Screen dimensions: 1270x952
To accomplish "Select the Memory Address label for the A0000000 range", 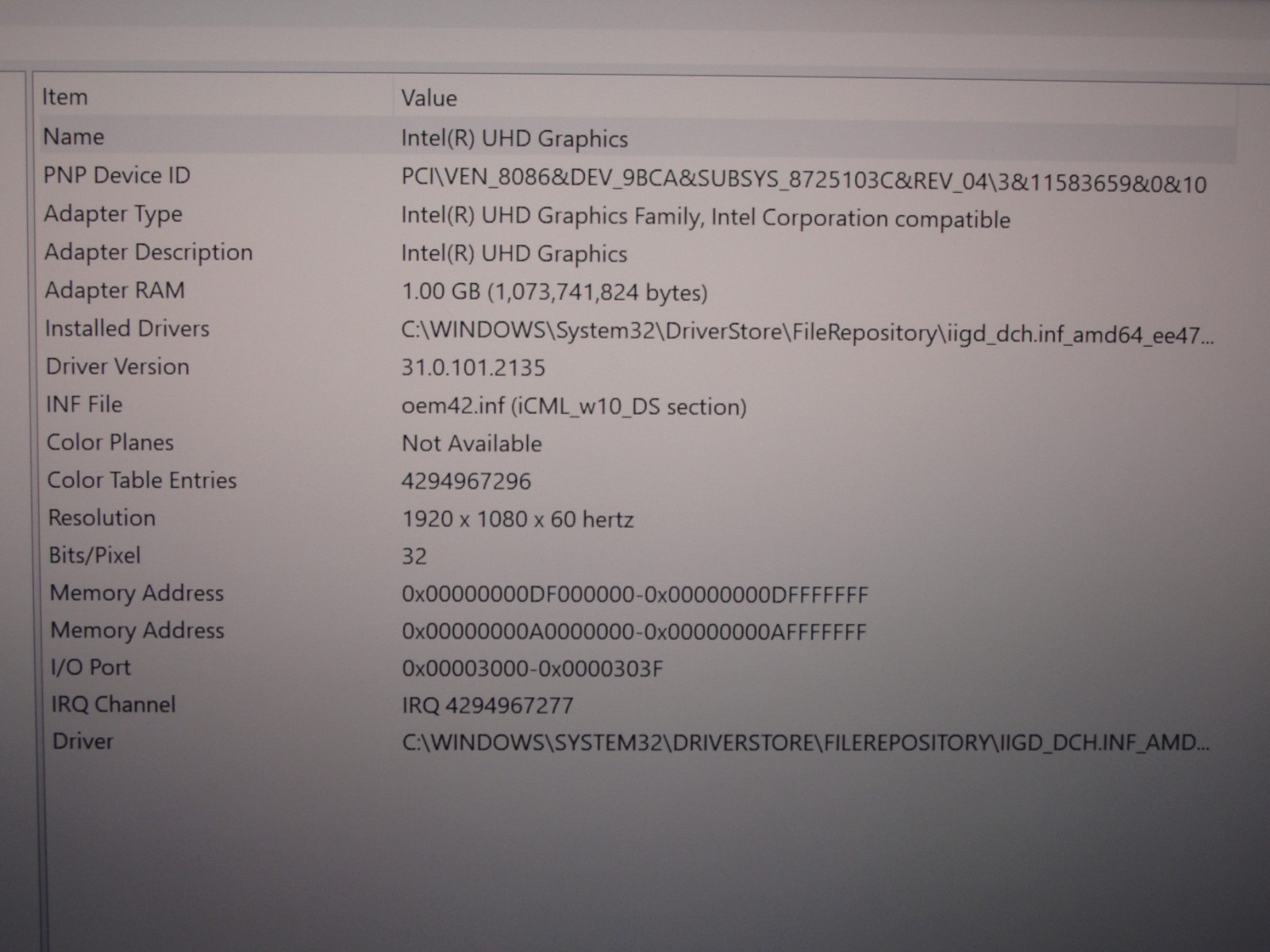I will tap(137, 631).
